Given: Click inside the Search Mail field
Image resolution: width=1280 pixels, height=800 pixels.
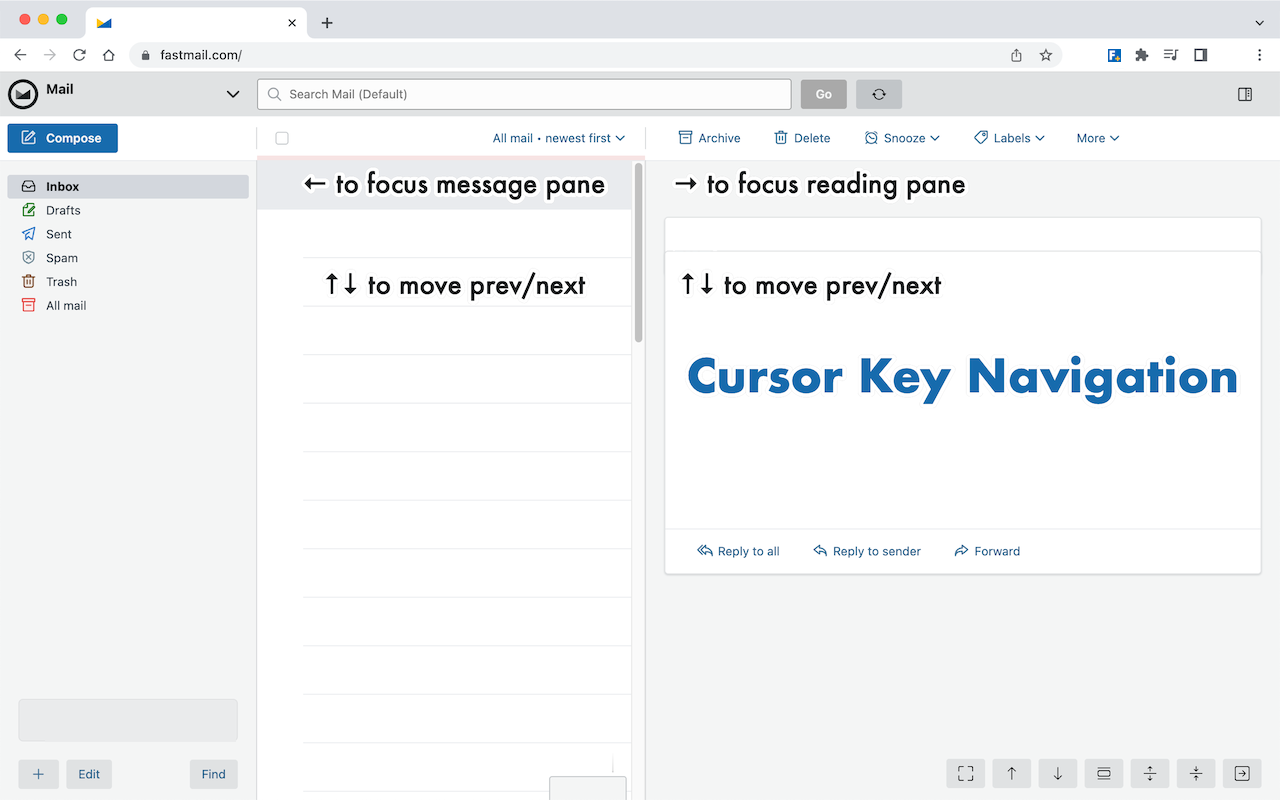Looking at the screenshot, I should (x=524, y=93).
